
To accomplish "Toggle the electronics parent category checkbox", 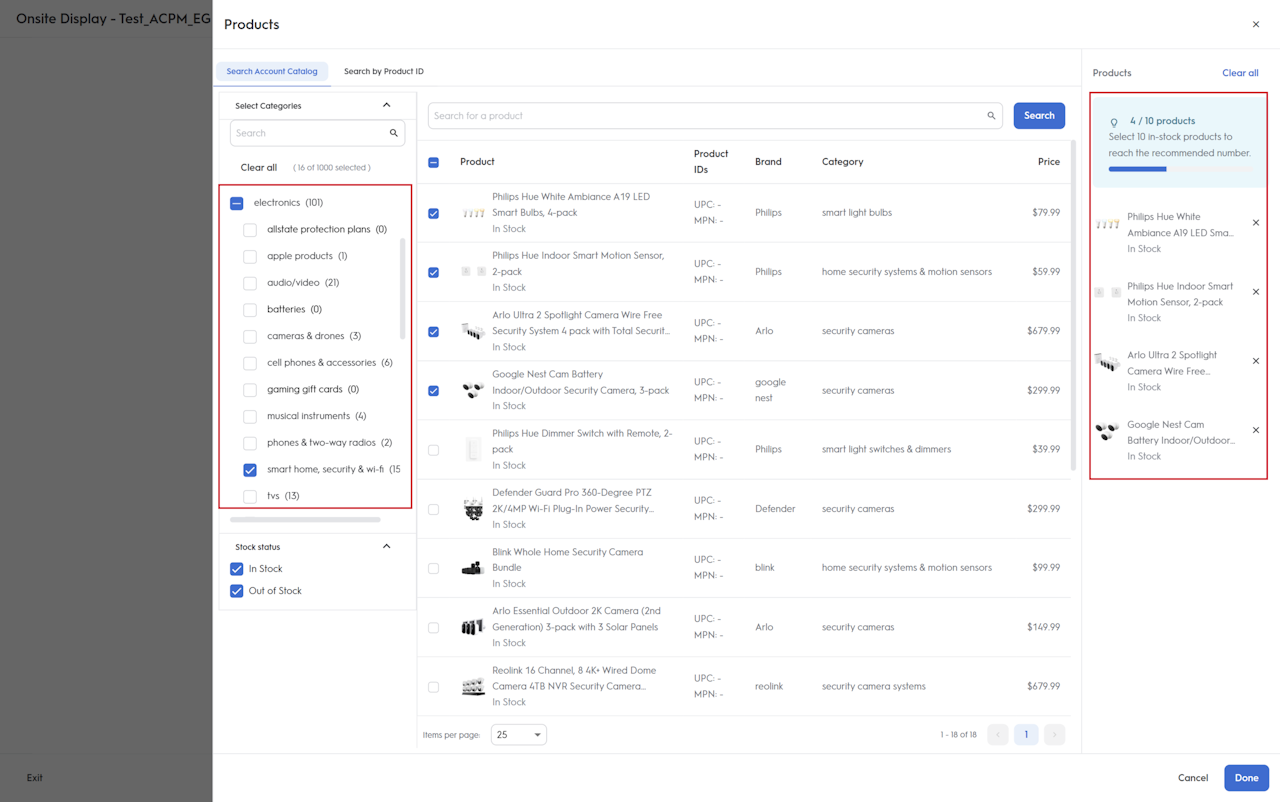I will (x=237, y=203).
